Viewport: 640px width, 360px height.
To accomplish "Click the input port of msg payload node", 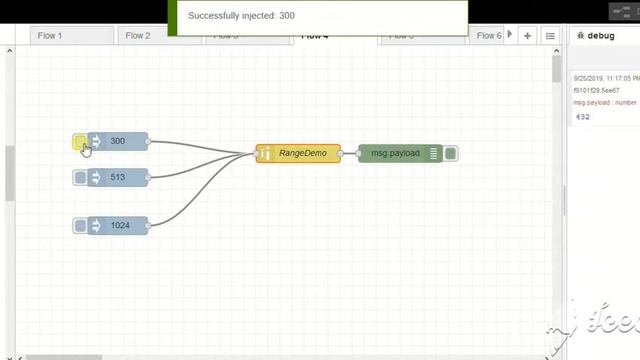I will pos(358,154).
